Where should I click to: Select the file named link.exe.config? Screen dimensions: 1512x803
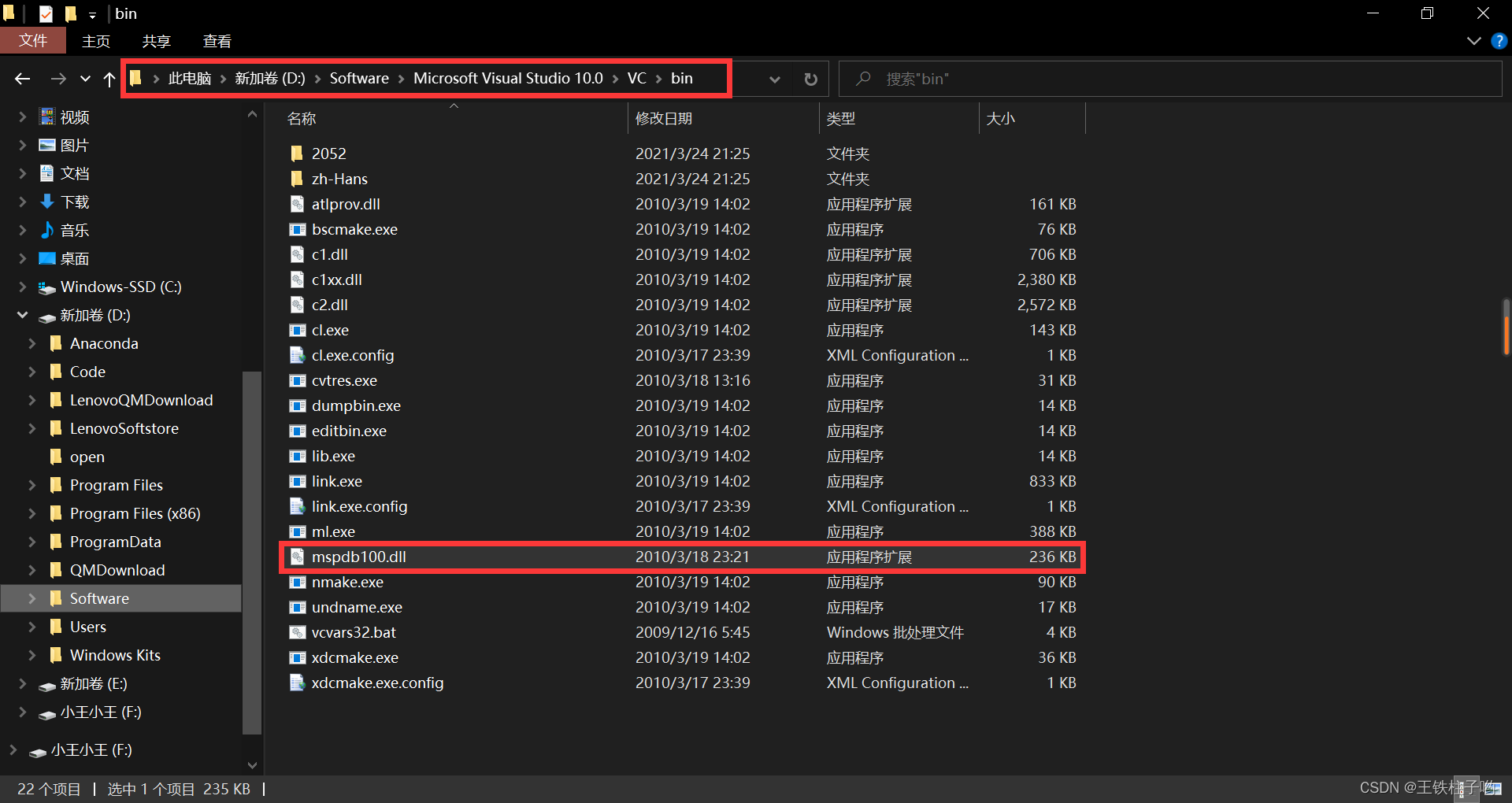click(359, 506)
